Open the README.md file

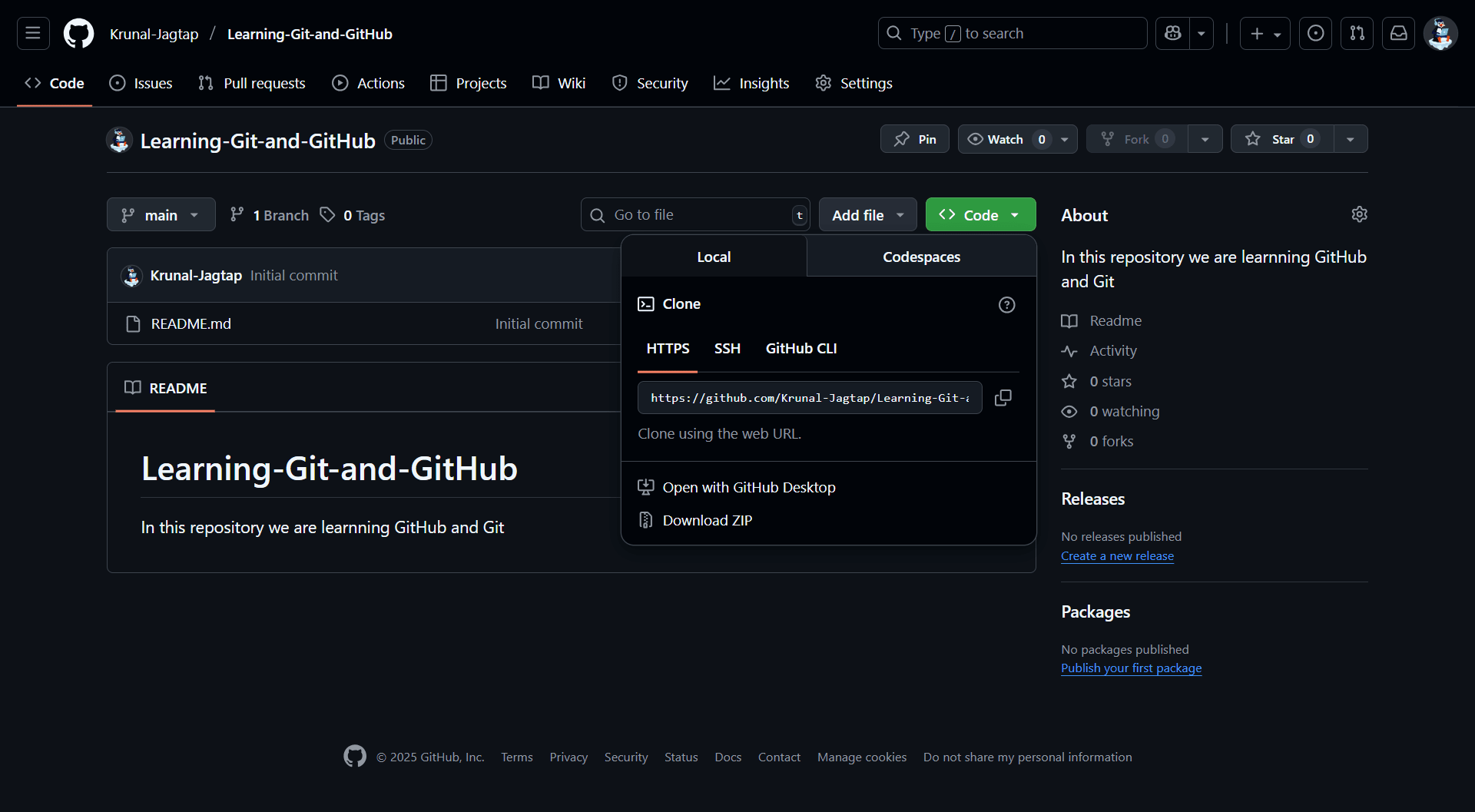[191, 323]
